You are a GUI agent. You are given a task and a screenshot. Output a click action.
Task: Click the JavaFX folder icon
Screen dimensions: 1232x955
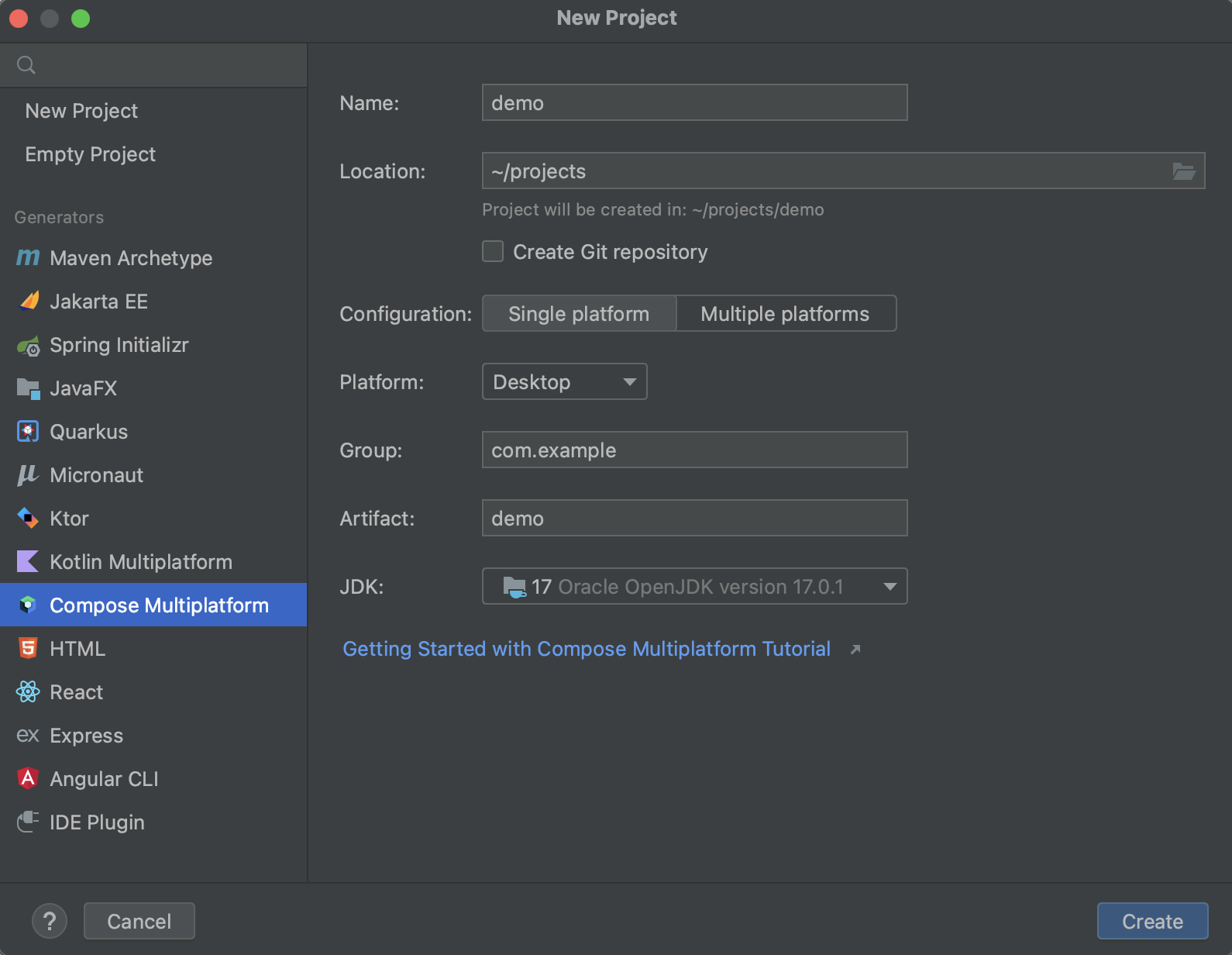[28, 388]
